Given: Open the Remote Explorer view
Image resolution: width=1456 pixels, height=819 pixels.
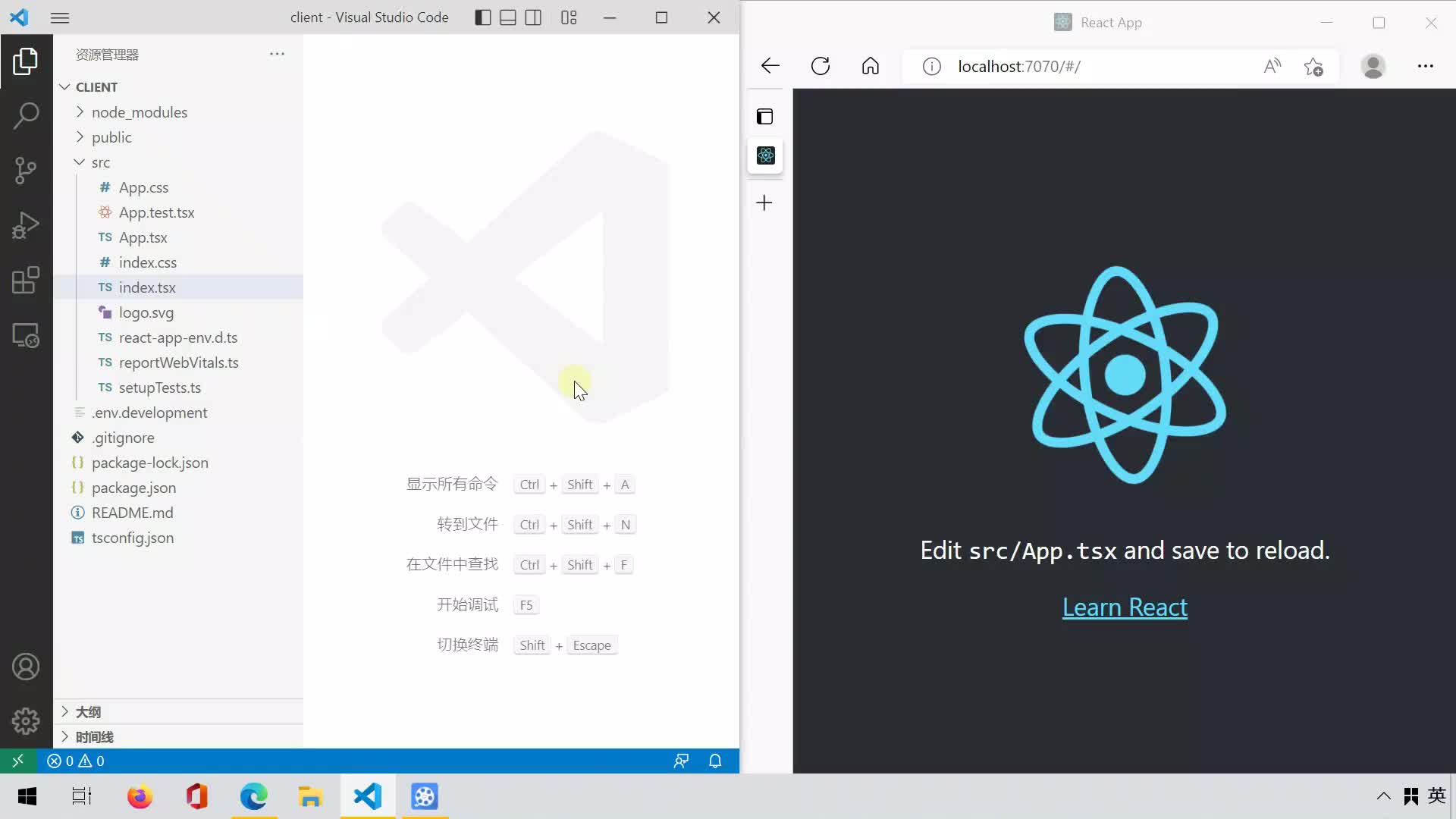Looking at the screenshot, I should pos(26,335).
